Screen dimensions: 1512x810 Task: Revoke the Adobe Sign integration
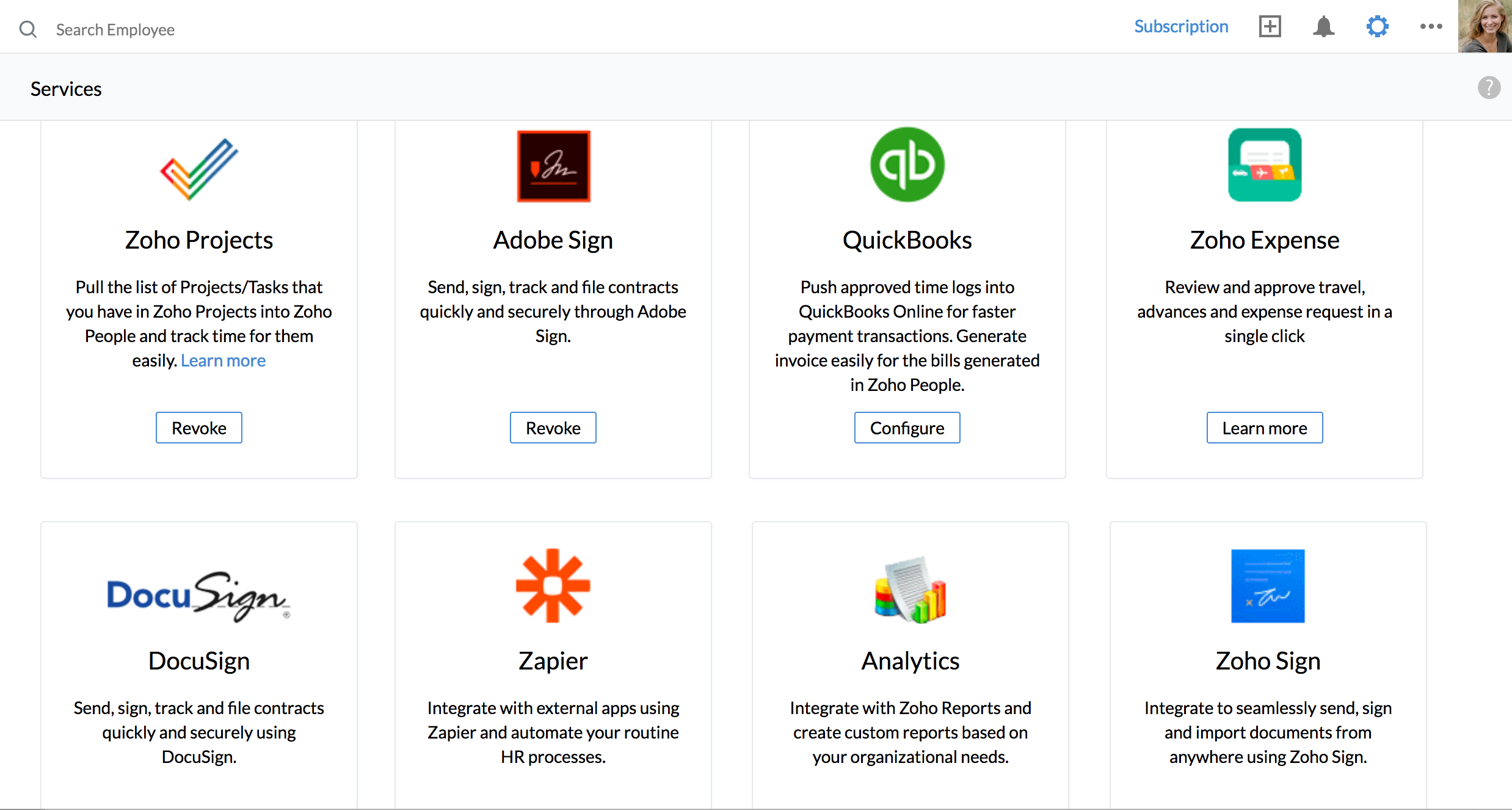coord(553,428)
